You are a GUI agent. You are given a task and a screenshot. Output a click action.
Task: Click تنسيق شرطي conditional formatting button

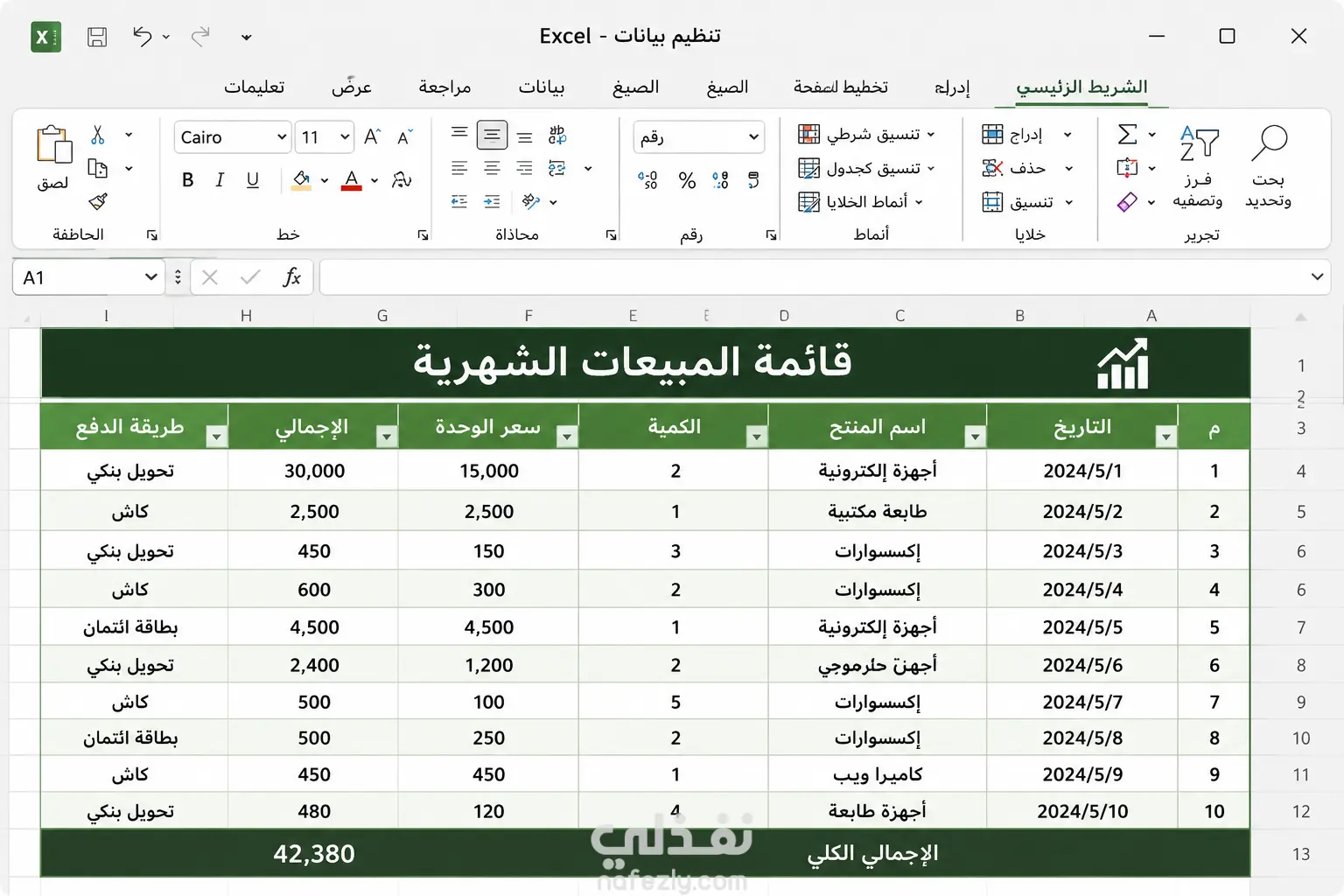[x=866, y=134]
